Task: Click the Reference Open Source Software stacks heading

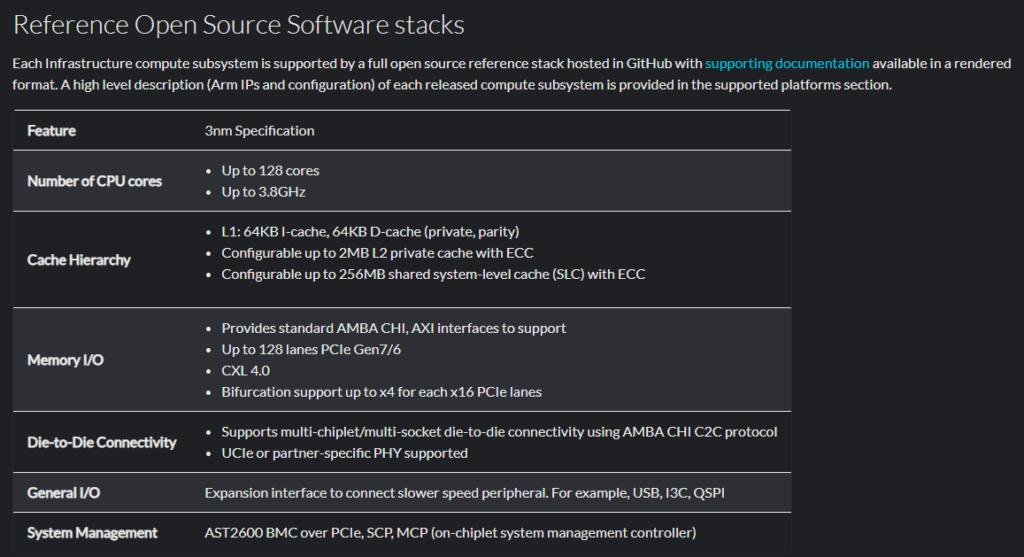Action: pyautogui.click(x=238, y=25)
